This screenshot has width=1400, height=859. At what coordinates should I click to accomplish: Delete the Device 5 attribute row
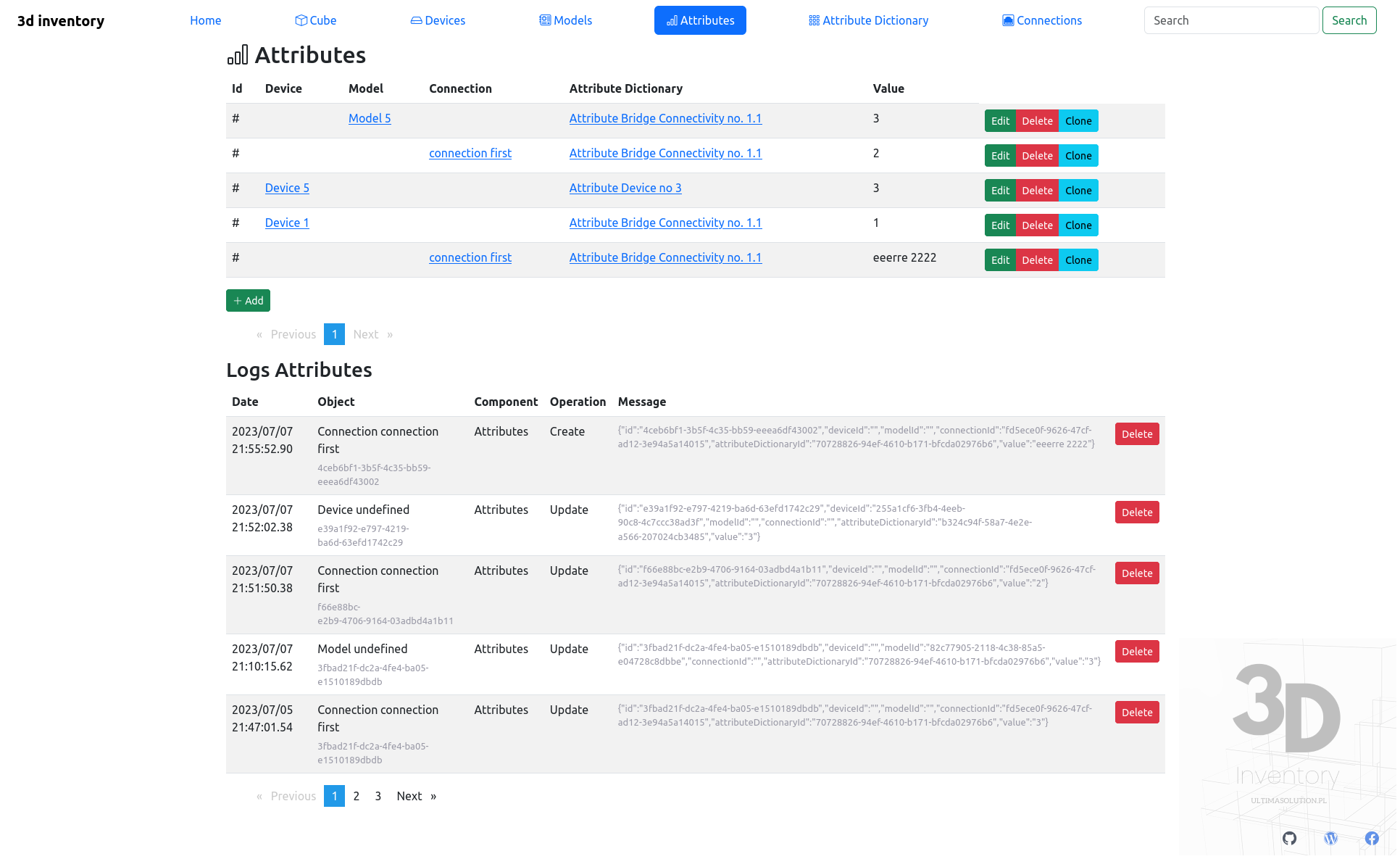(x=1037, y=191)
